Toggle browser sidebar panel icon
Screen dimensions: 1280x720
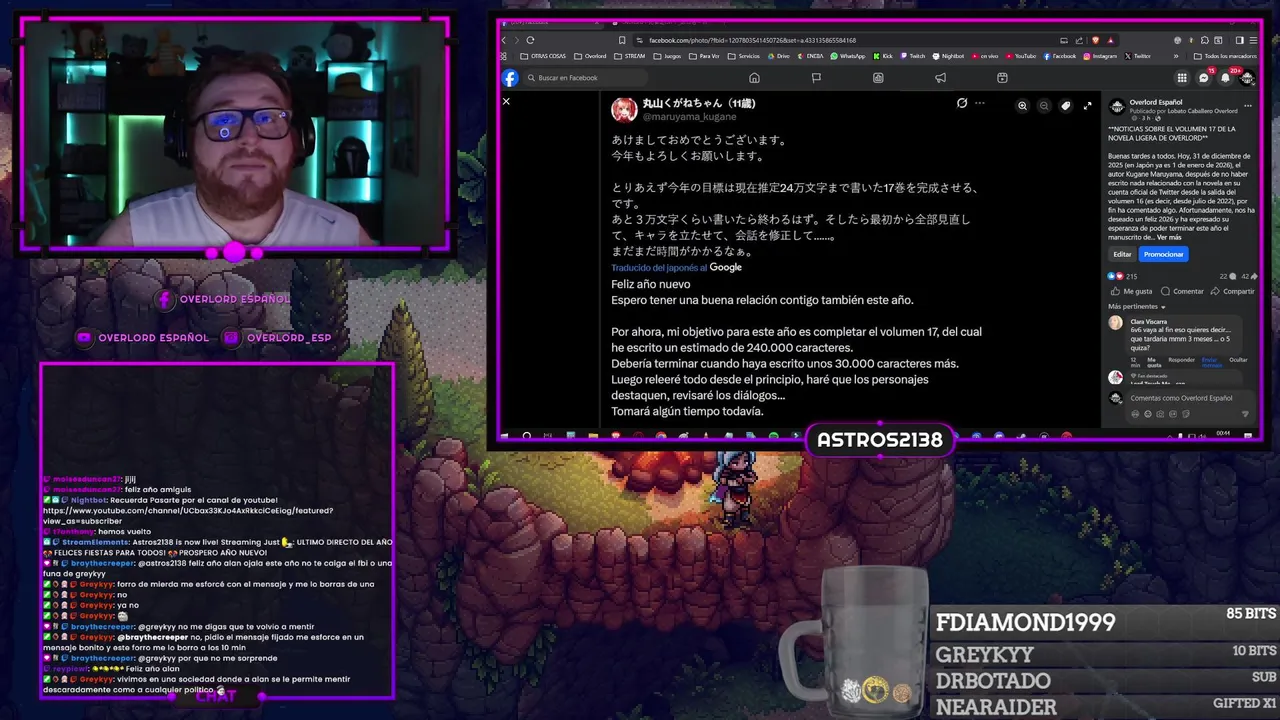(x=1239, y=40)
